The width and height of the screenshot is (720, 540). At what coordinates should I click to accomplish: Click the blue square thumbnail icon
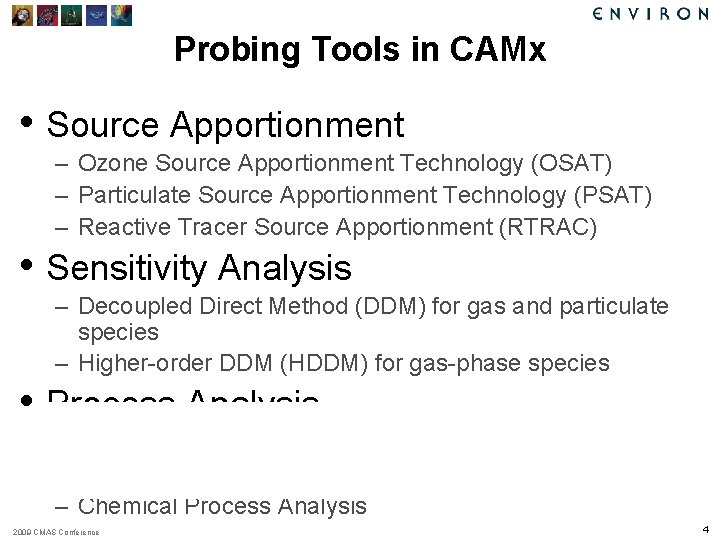96,15
